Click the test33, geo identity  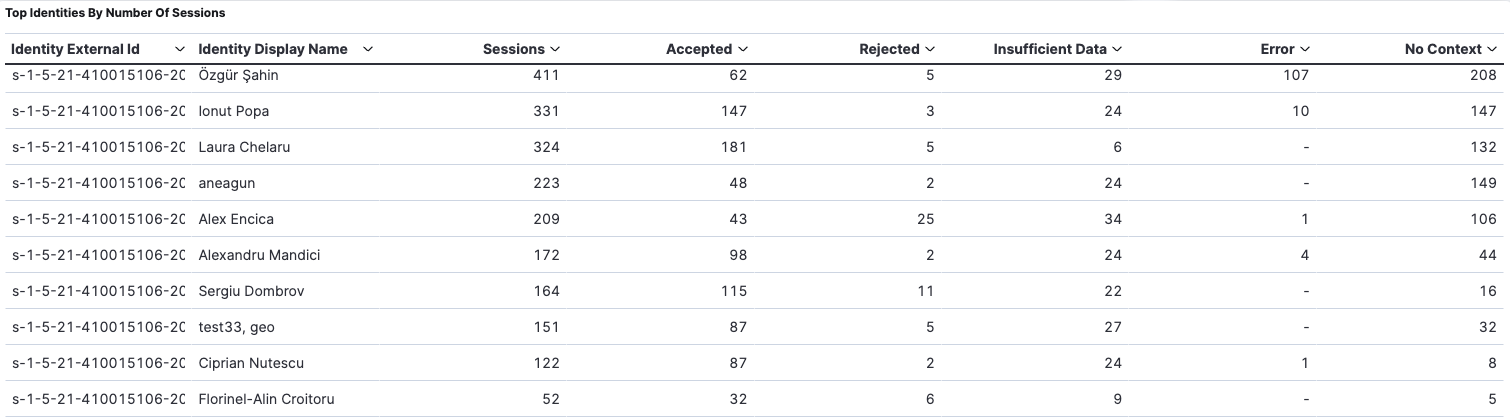tap(236, 327)
